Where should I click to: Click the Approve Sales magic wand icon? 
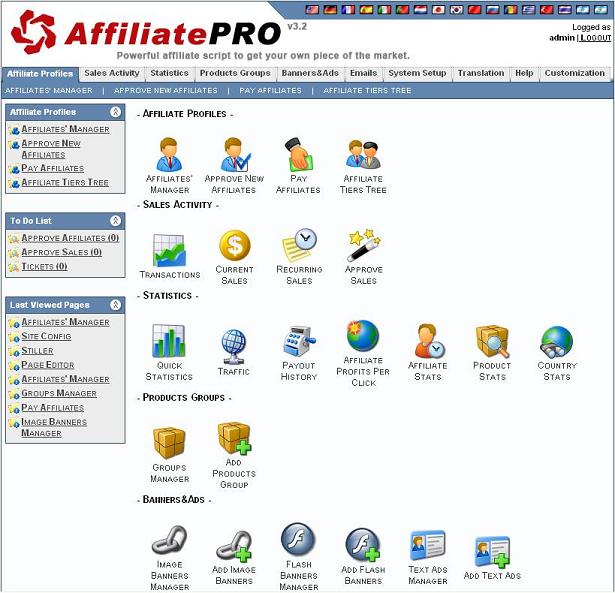[x=363, y=245]
